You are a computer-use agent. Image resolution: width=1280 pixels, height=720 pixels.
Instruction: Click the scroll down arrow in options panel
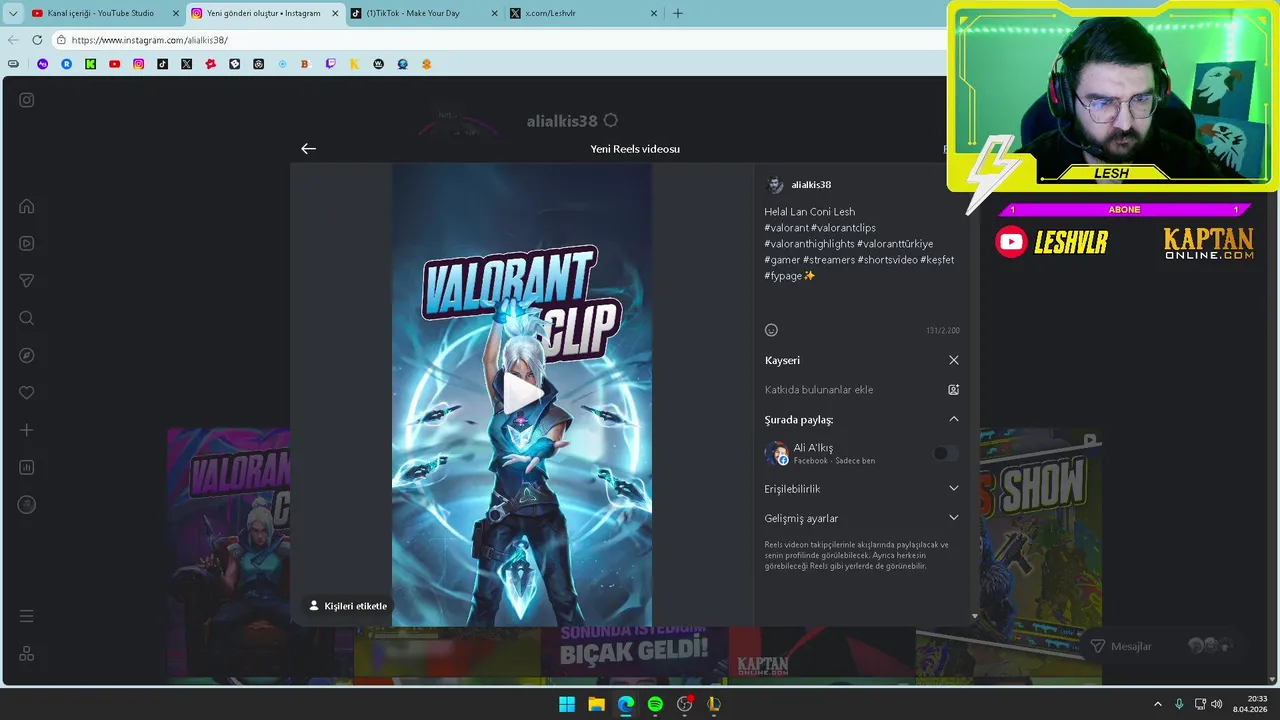click(975, 616)
